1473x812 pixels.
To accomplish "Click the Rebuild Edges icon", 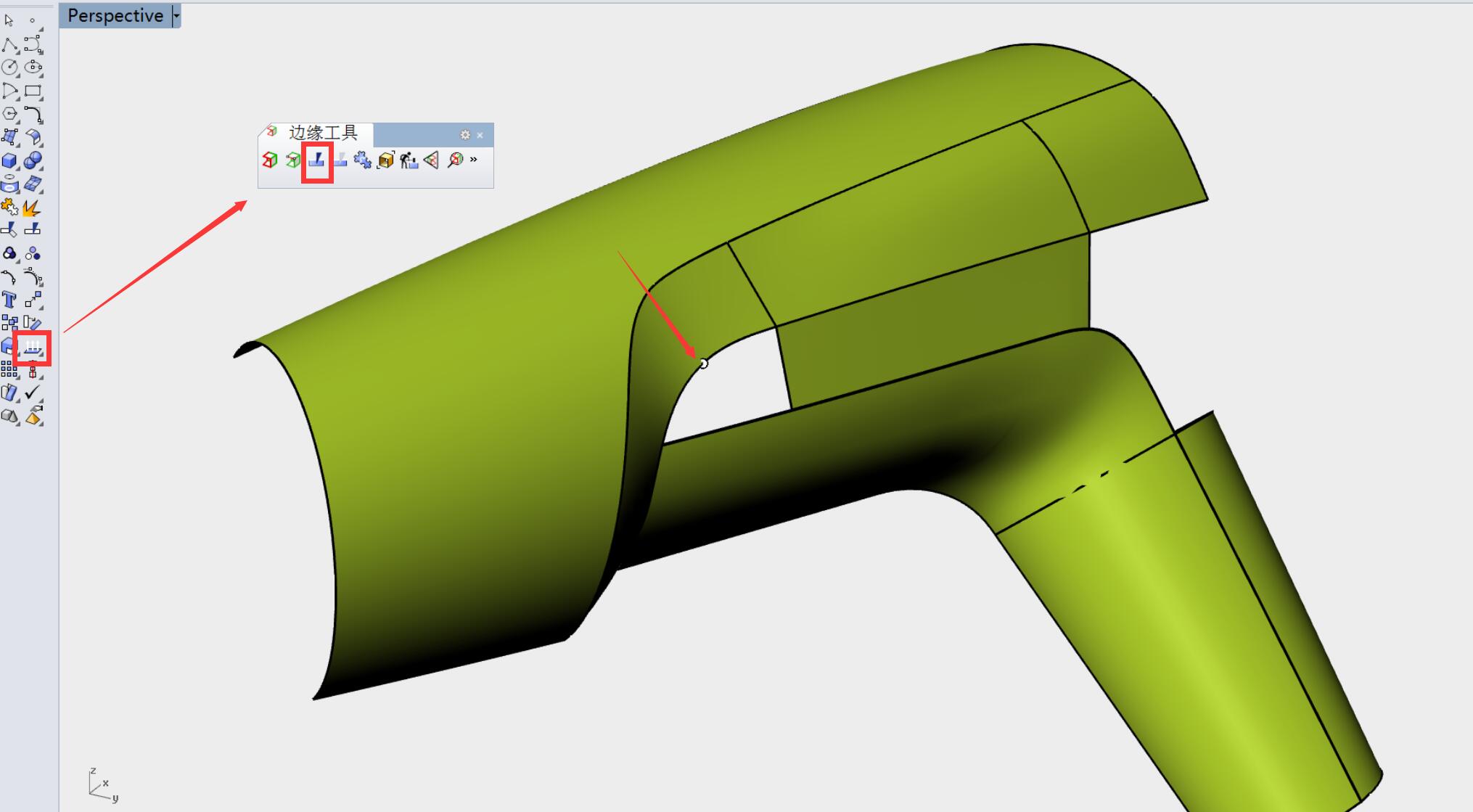I will (409, 160).
